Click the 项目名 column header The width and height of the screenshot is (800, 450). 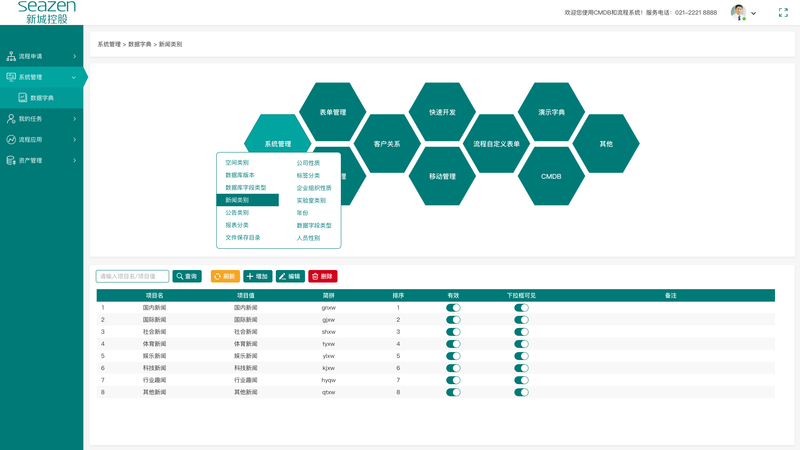pos(155,295)
